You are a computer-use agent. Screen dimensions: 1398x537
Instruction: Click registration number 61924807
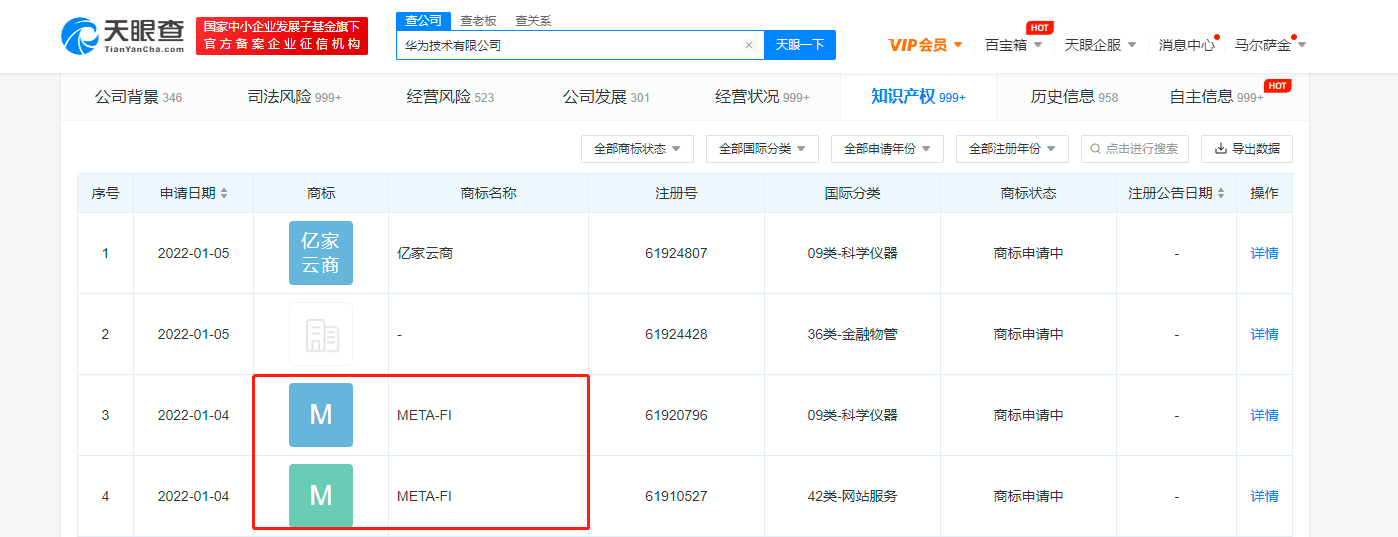[676, 253]
